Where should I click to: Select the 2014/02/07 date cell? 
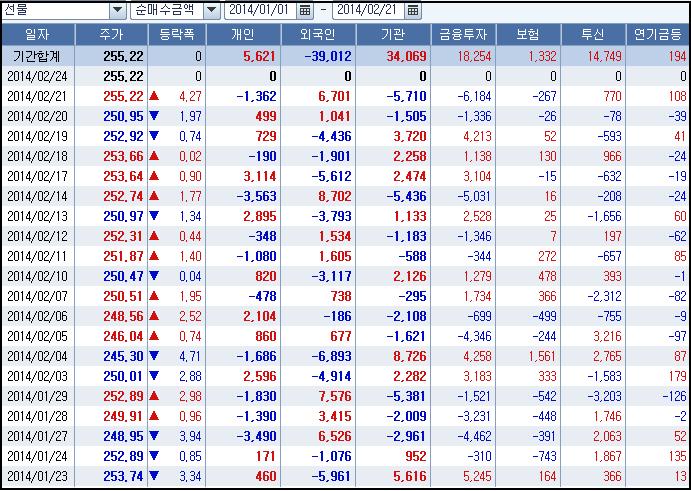37,296
